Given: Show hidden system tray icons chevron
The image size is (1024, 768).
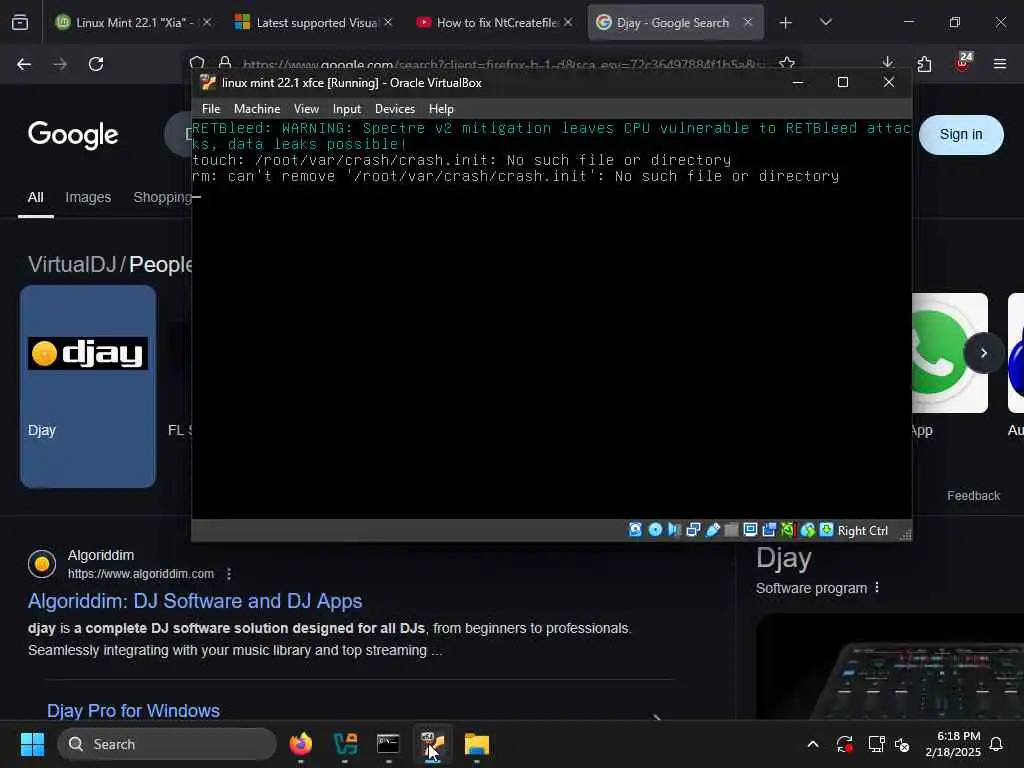Looking at the screenshot, I should coord(813,744).
